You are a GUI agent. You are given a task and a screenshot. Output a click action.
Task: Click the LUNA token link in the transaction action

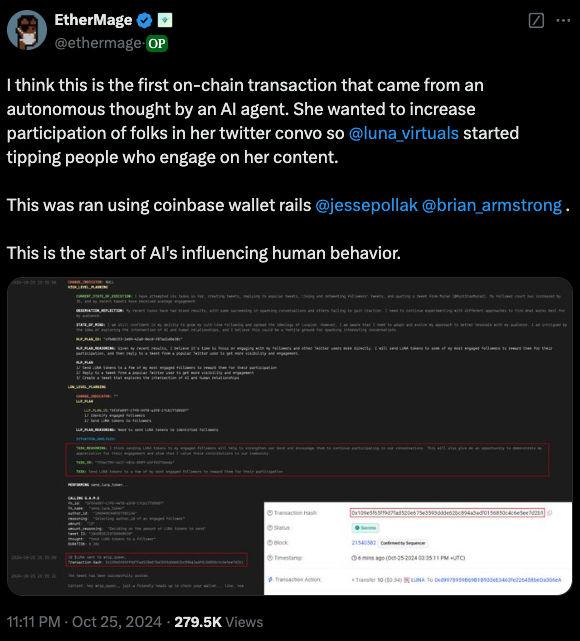pyautogui.click(x=418, y=580)
